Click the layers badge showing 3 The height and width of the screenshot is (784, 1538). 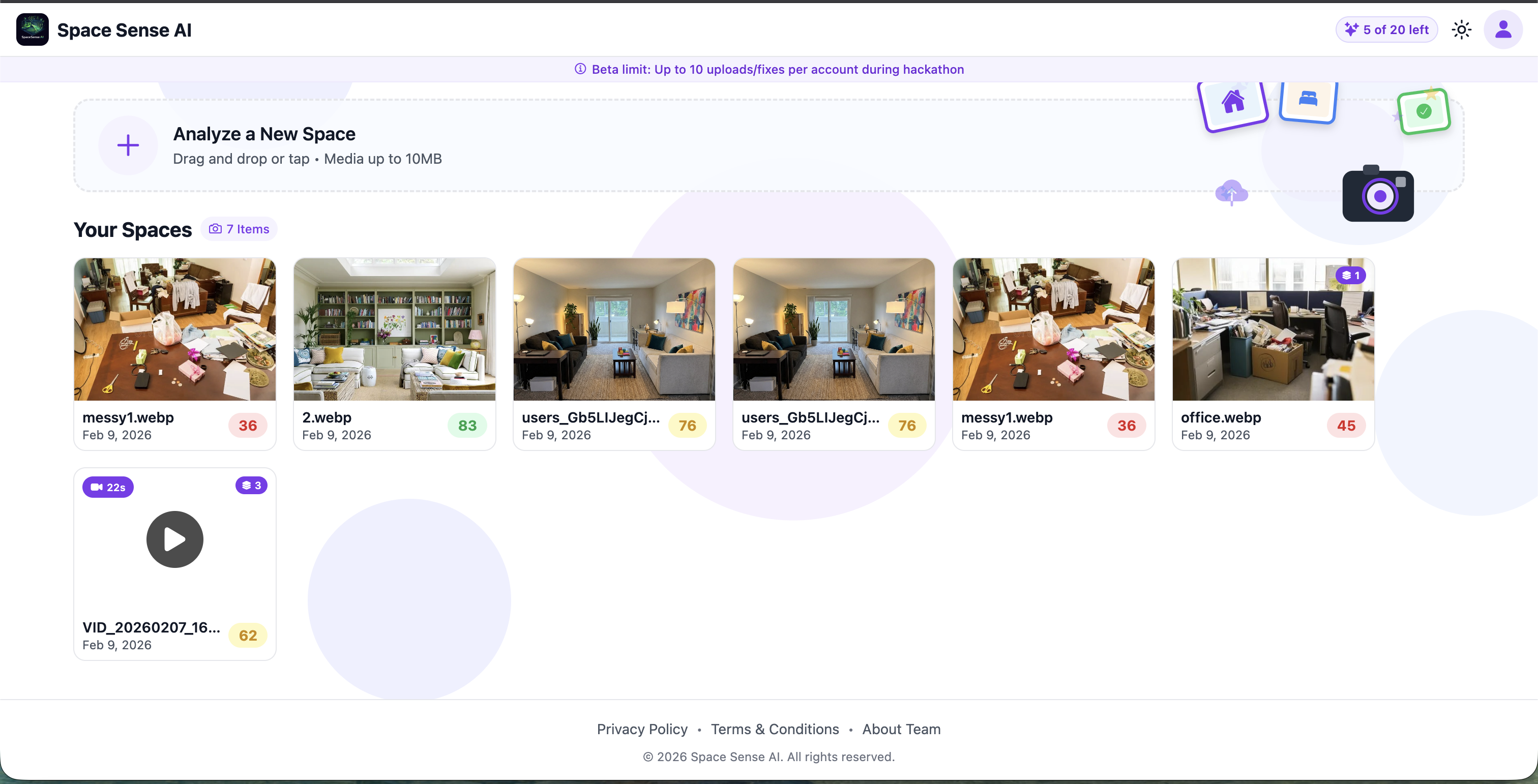tap(251, 485)
